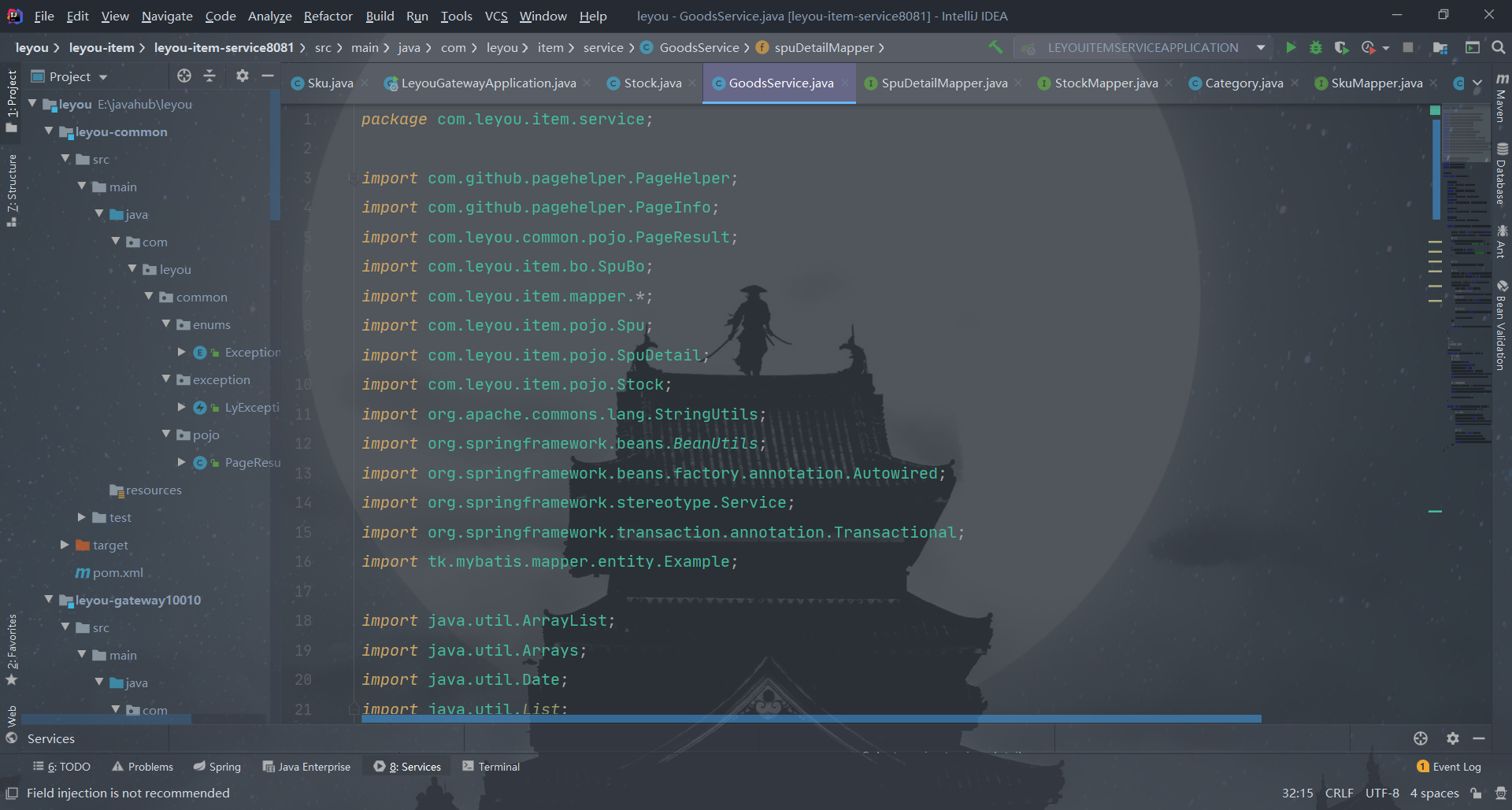Expand the target folder in leyou-common
The height and width of the screenshot is (810, 1512).
pos(65,545)
